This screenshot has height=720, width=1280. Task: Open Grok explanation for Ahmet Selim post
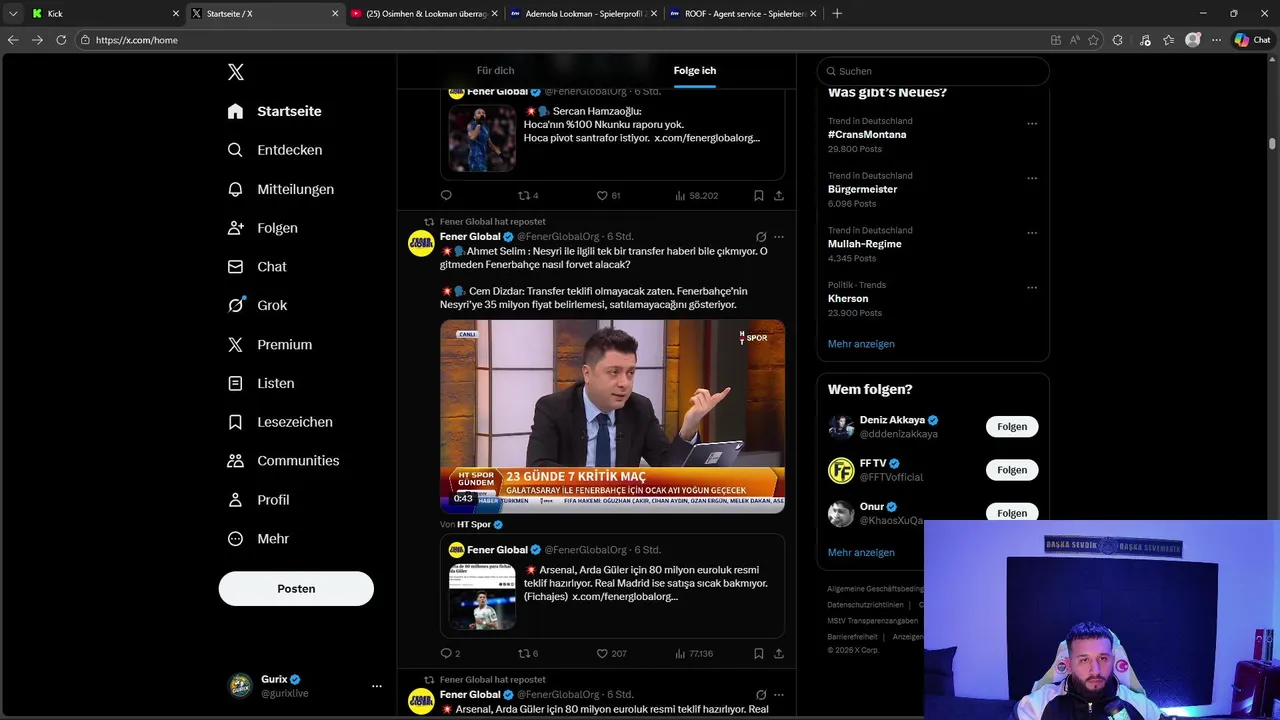point(761,237)
